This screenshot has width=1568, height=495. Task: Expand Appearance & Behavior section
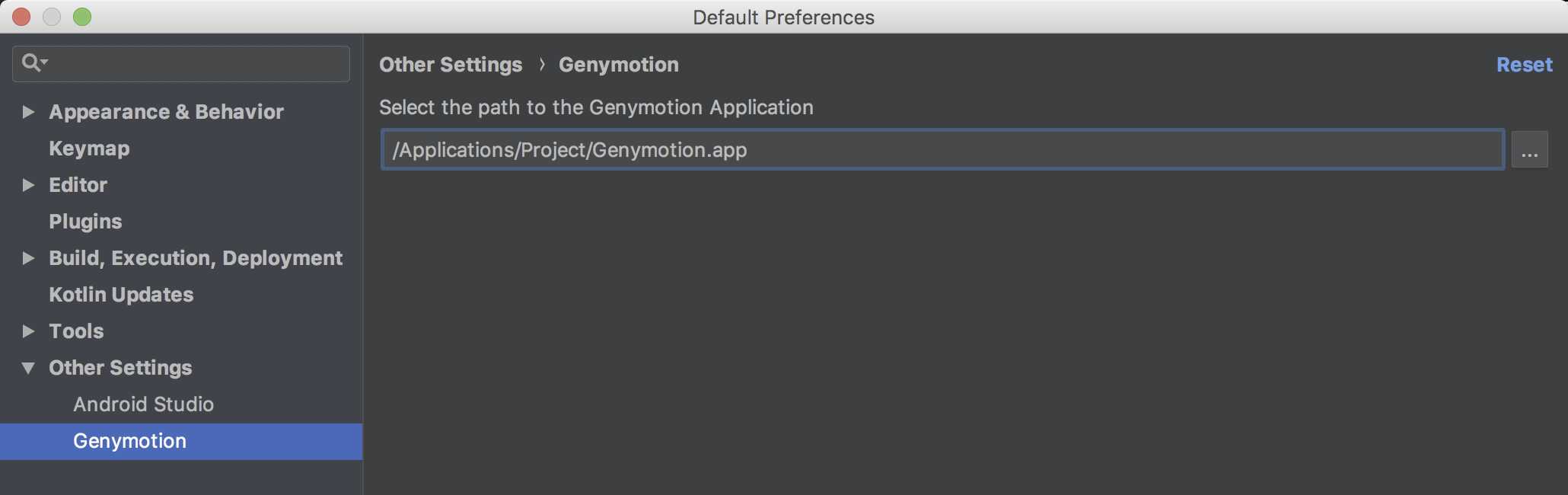28,112
